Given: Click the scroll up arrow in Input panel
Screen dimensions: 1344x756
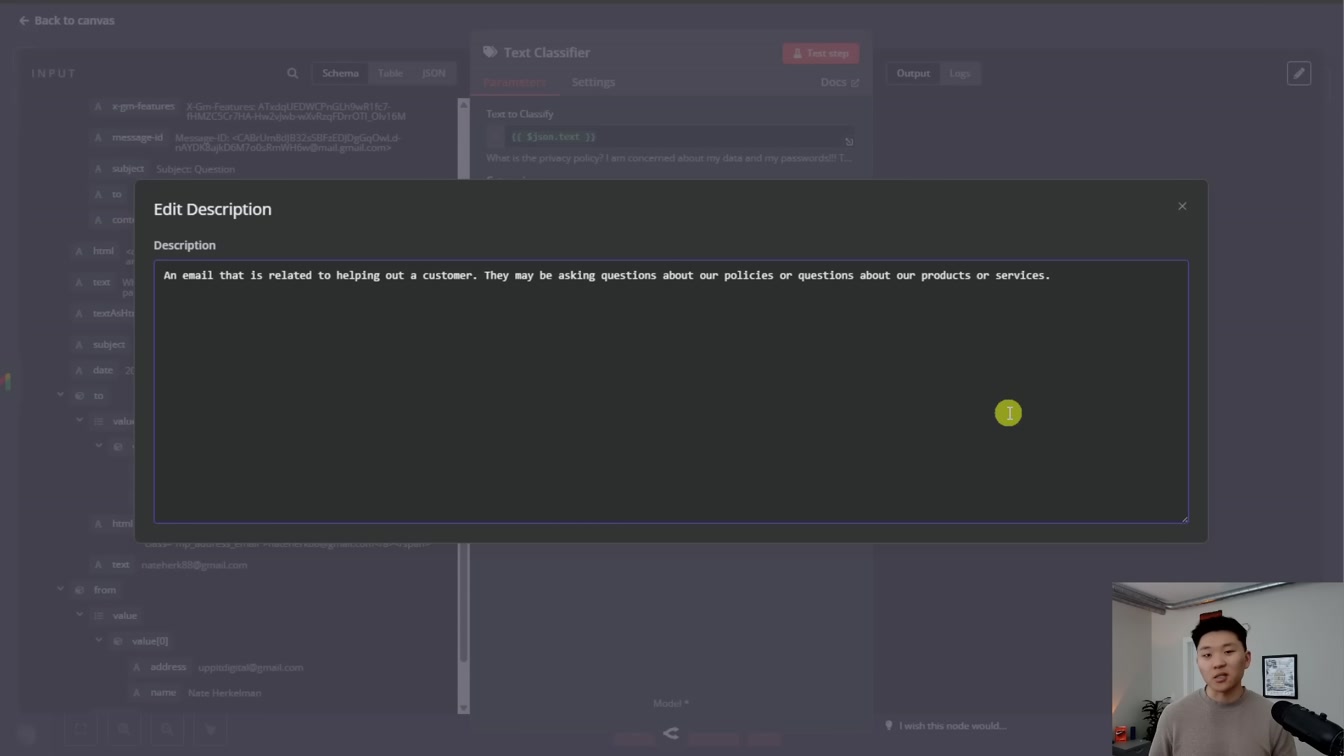Looking at the screenshot, I should (x=463, y=104).
